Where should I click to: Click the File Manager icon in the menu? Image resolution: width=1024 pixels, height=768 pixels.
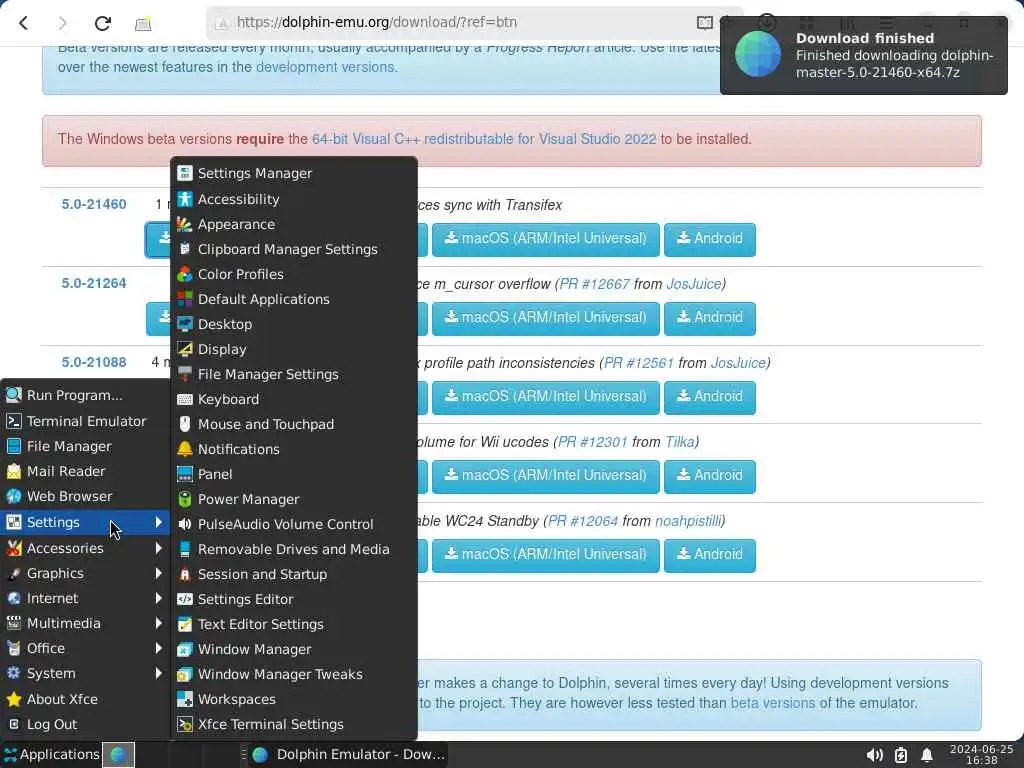(14, 446)
